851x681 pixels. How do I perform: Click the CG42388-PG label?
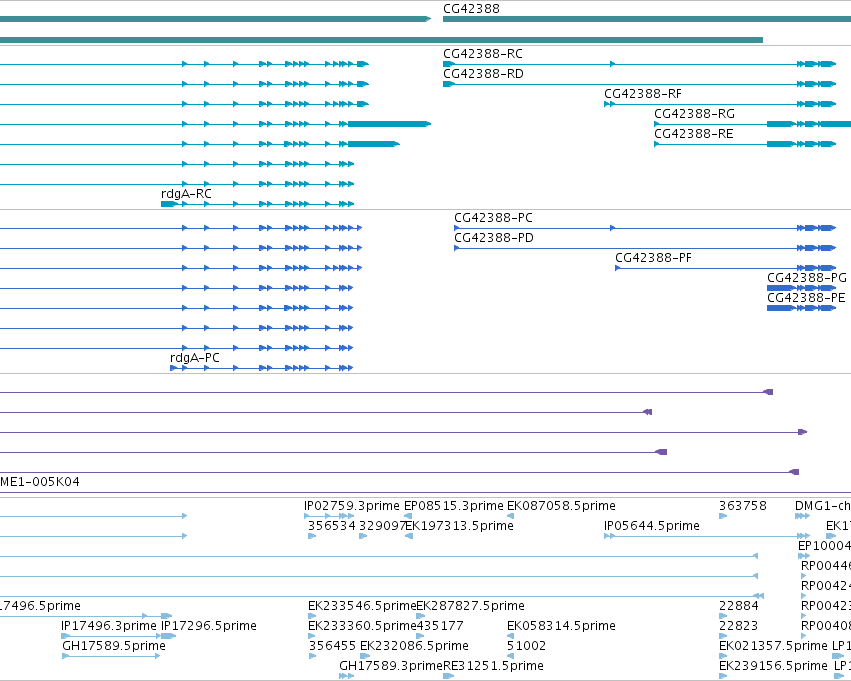pyautogui.click(x=806, y=278)
